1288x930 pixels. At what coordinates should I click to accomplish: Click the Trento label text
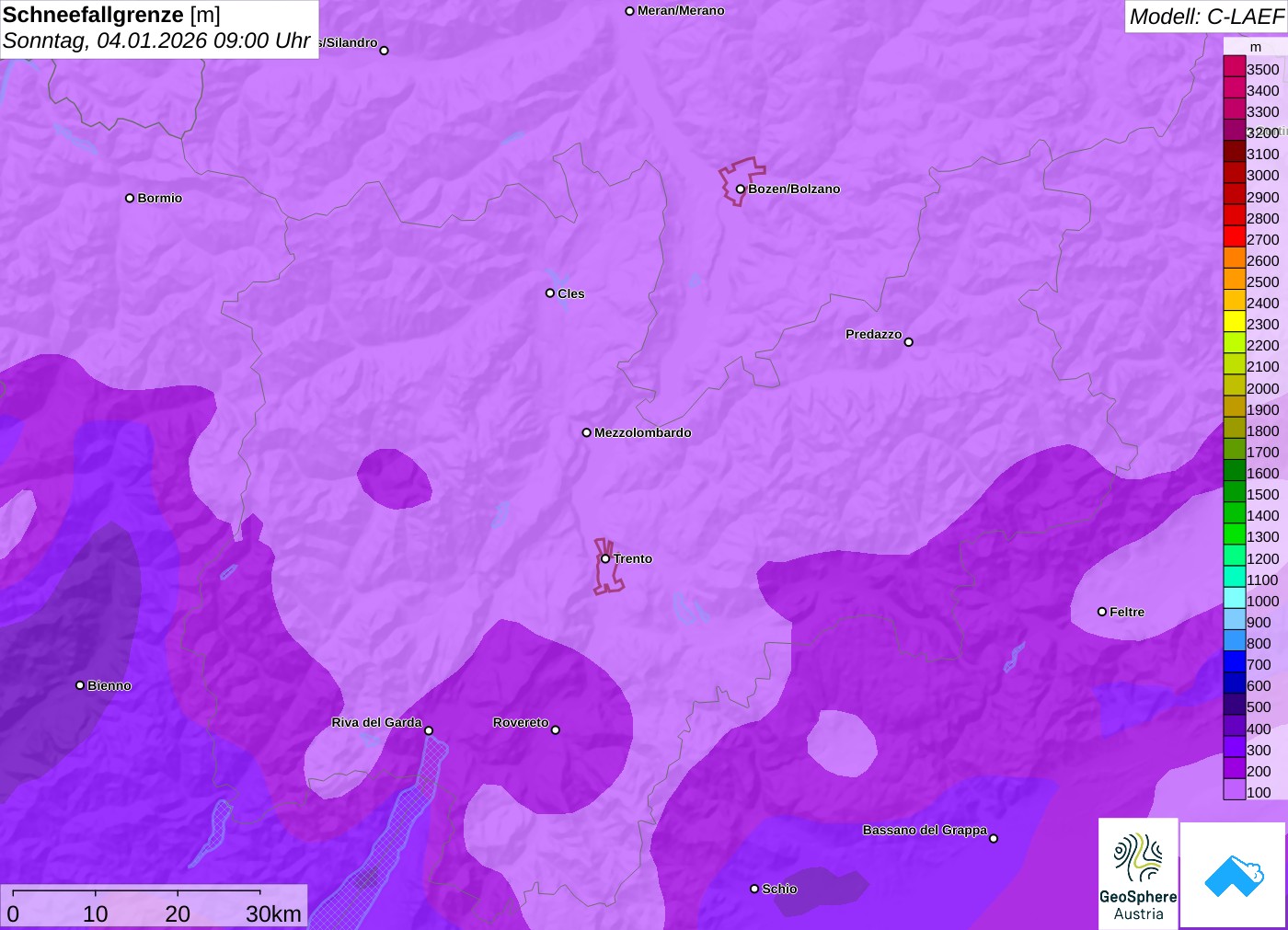coord(633,558)
